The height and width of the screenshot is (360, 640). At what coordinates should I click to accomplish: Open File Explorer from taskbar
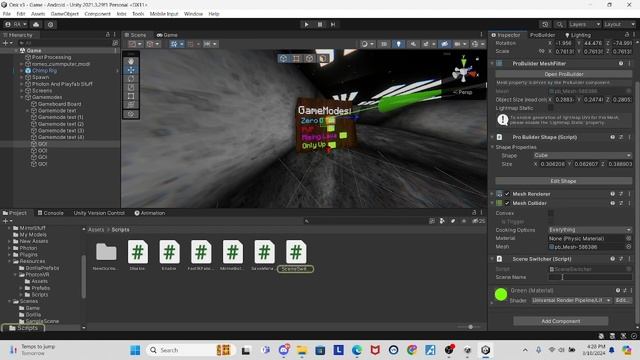[x=302, y=350]
